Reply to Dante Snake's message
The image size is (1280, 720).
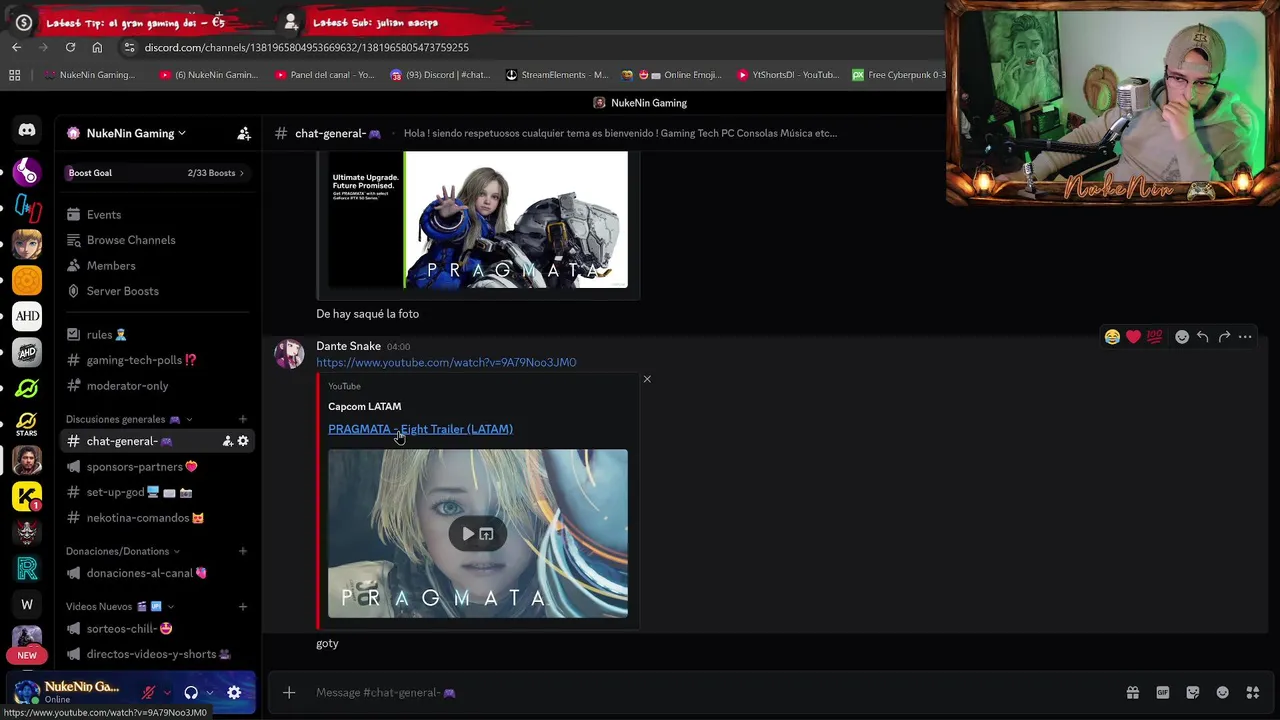pyautogui.click(x=1203, y=337)
